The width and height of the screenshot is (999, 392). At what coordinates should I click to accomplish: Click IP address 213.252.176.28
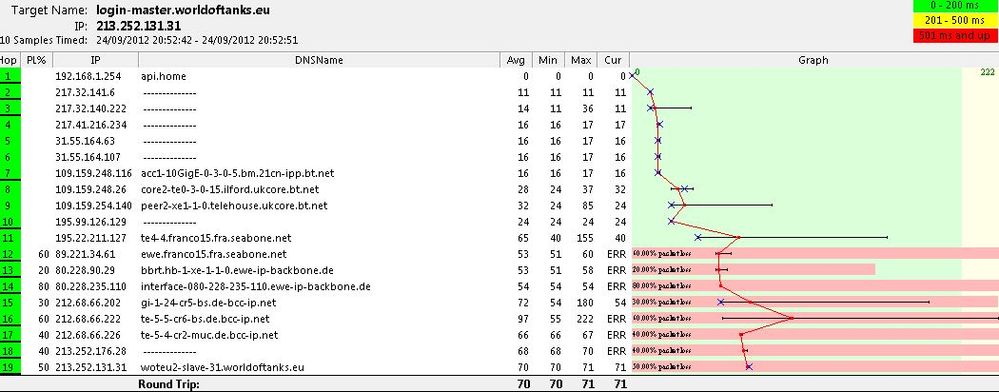click(90, 351)
